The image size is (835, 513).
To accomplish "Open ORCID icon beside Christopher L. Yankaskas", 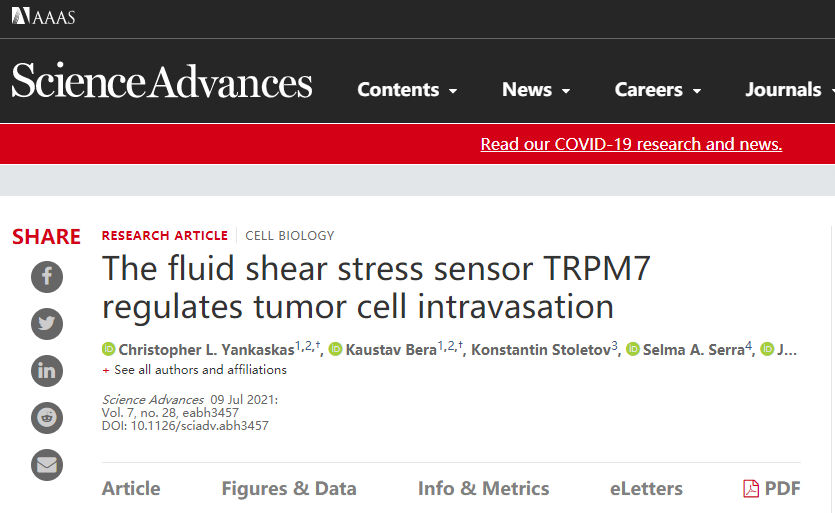I will pos(108,349).
